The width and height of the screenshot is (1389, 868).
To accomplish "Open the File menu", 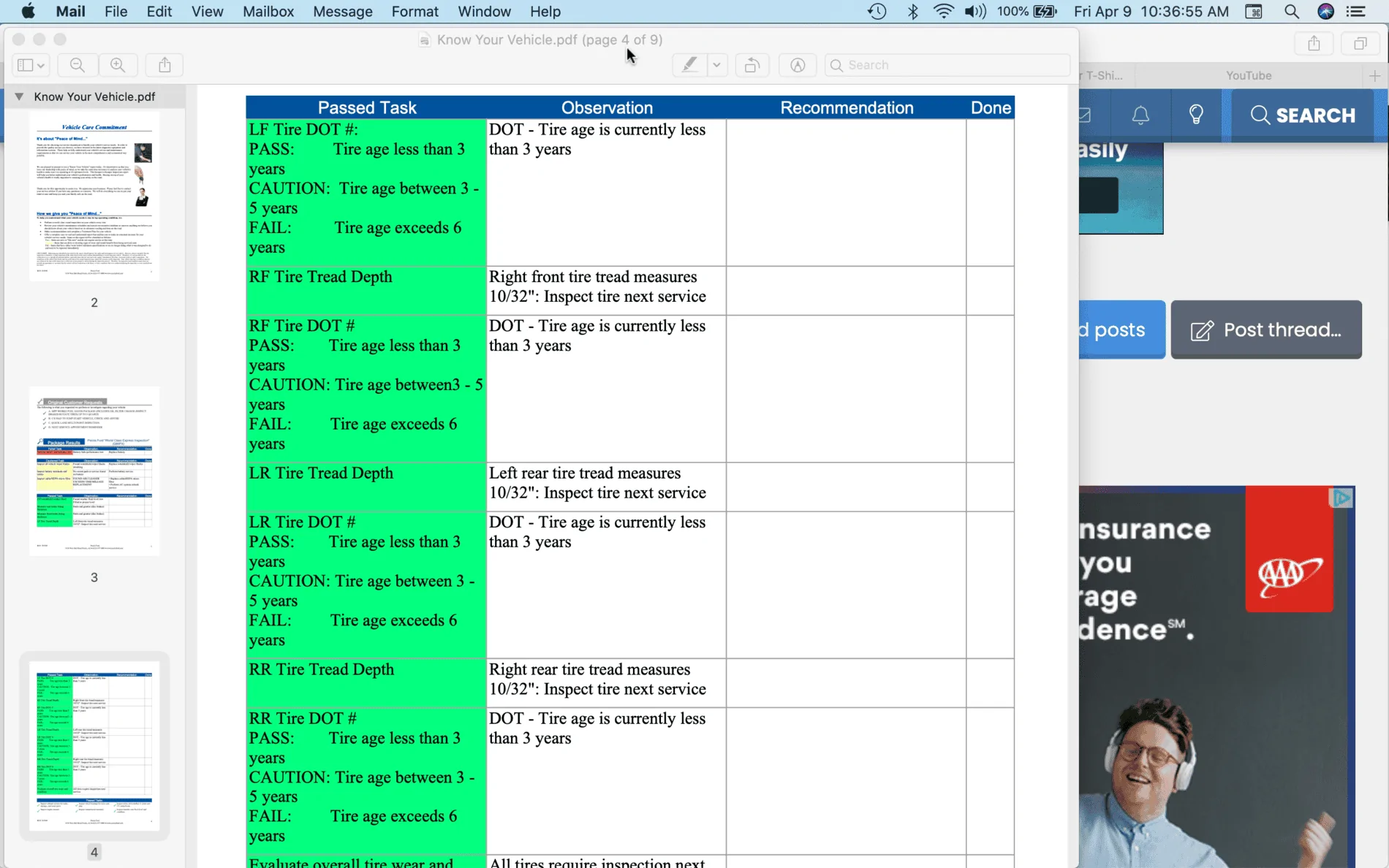I will click(116, 12).
